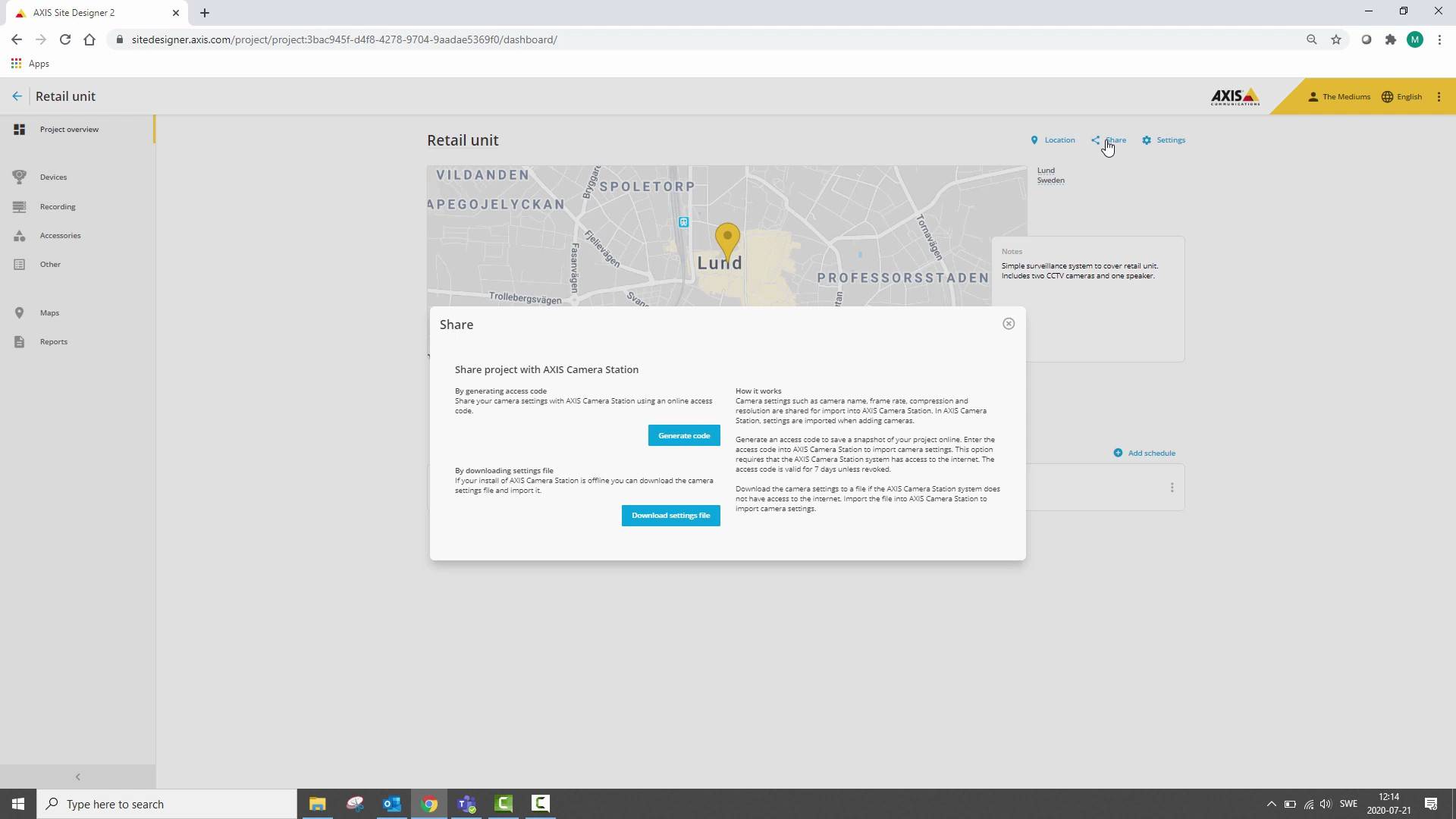Viewport: 1456px width, 819px height.
Task: Collapse the left sidebar with chevron
Action: 77,777
